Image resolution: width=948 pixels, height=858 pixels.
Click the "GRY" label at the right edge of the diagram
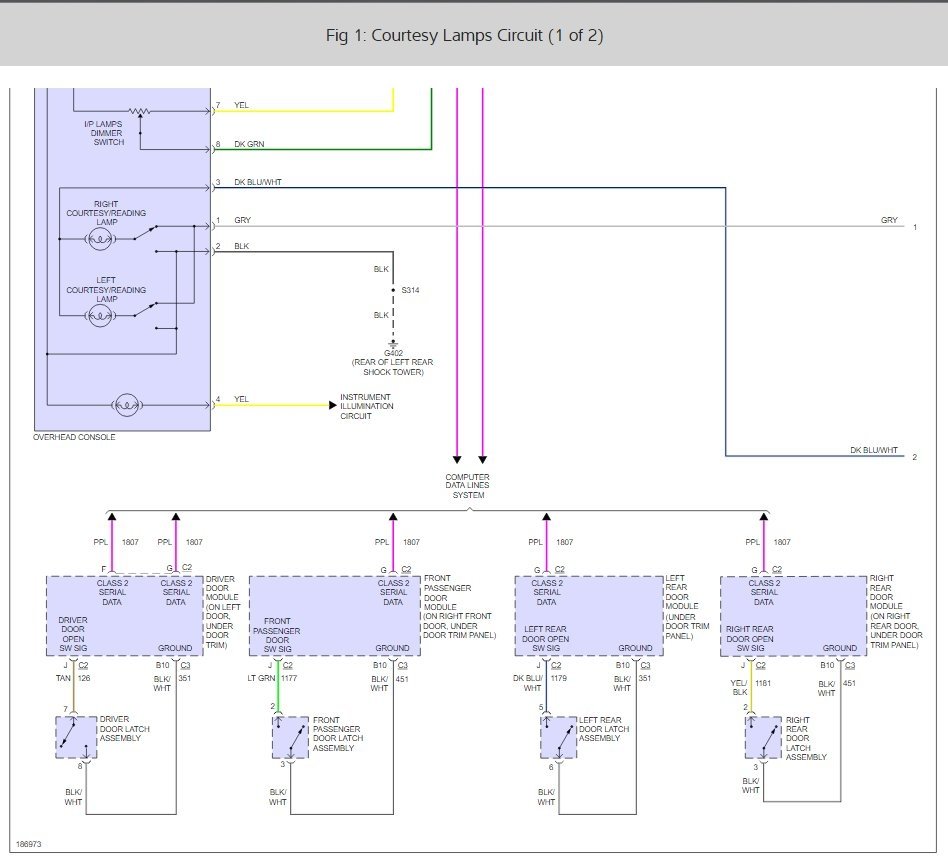pyautogui.click(x=889, y=220)
